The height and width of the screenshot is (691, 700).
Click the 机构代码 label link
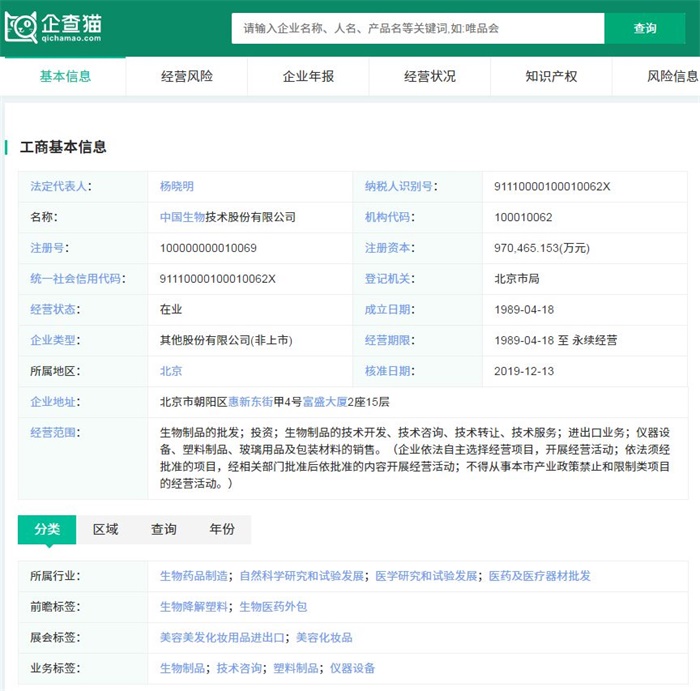click(x=387, y=217)
